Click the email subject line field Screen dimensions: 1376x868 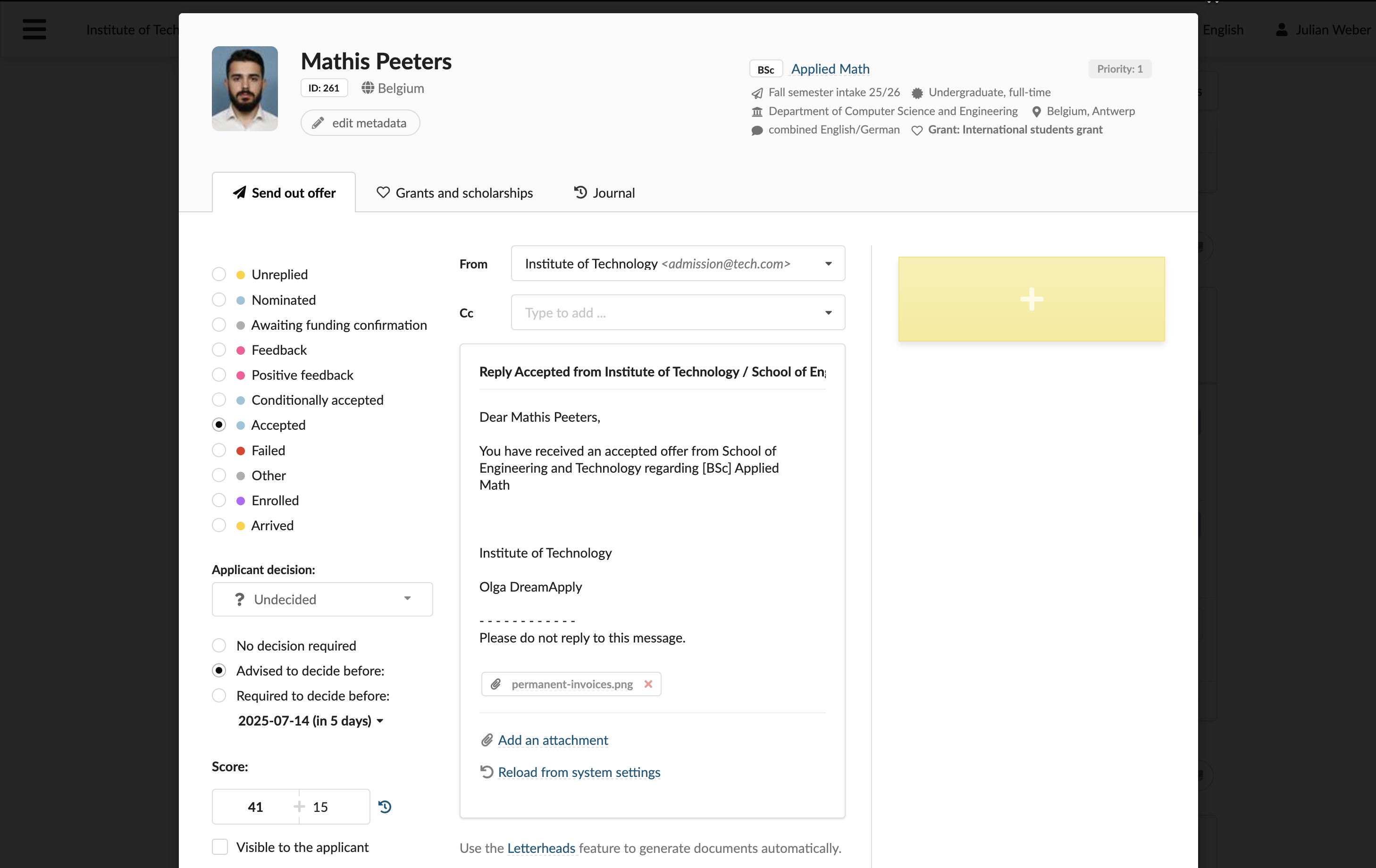click(652, 371)
